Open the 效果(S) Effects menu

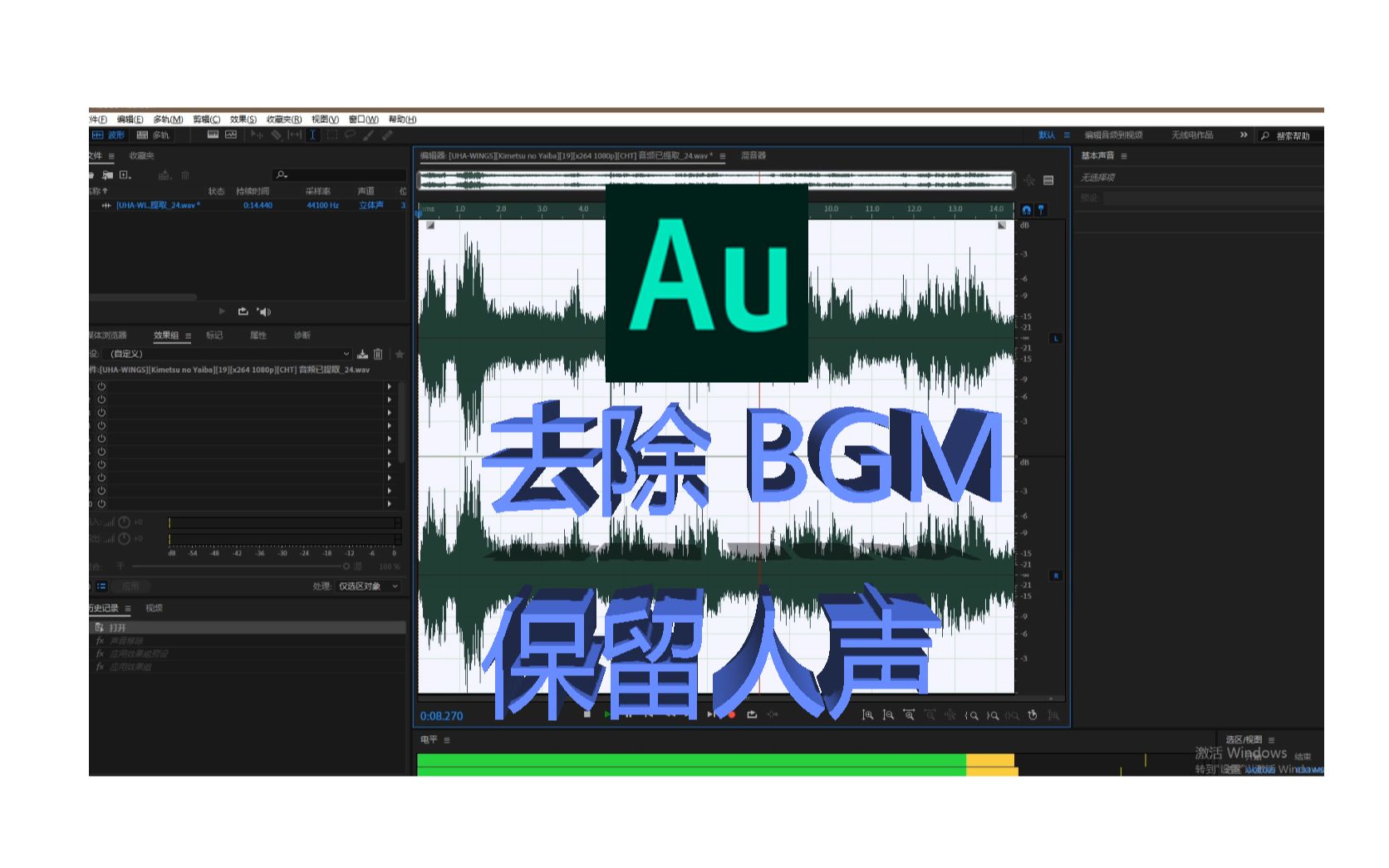coord(243,120)
